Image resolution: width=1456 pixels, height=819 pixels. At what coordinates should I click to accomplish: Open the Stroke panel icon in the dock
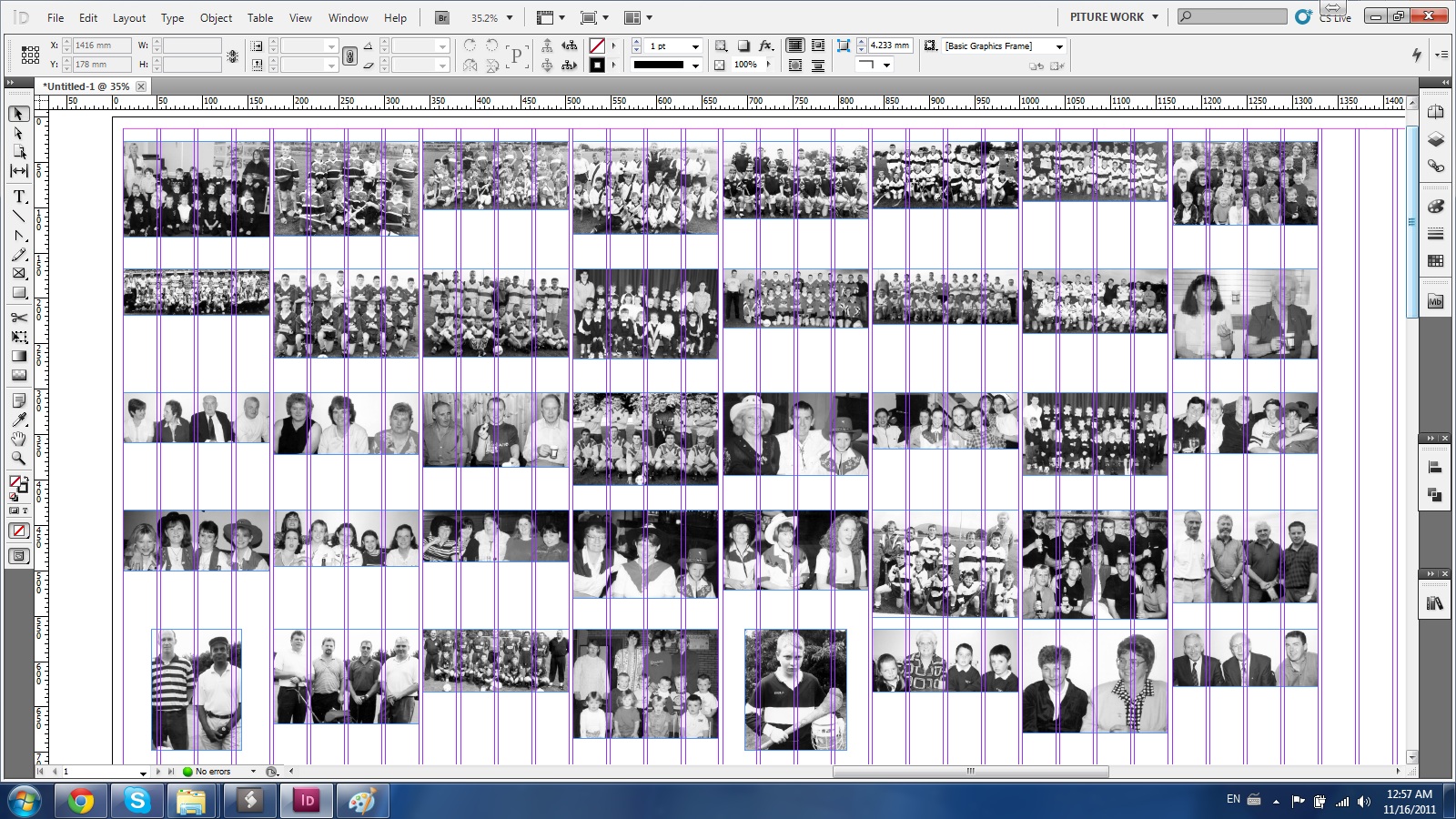tap(1436, 234)
